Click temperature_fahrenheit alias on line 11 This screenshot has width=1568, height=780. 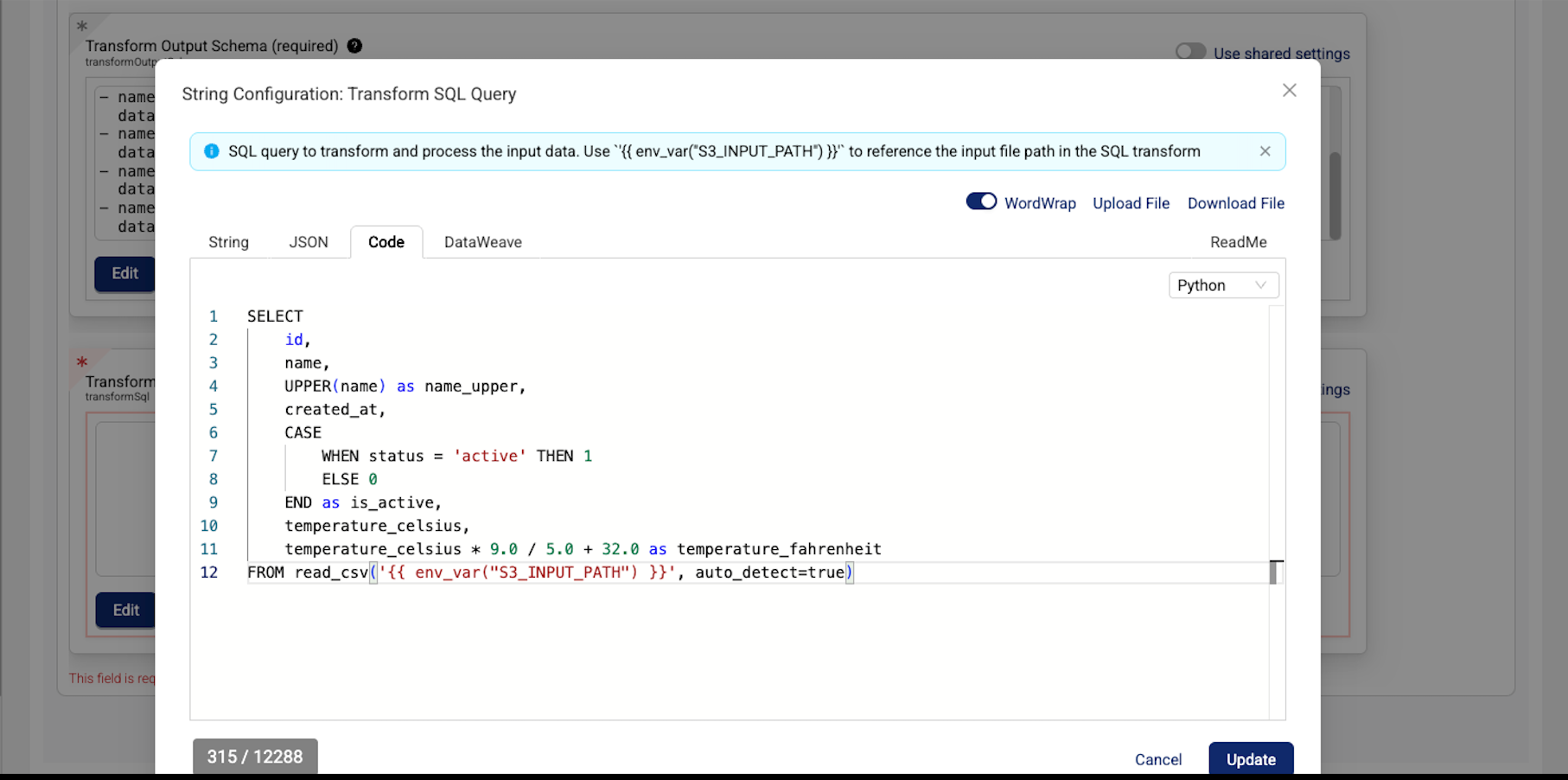point(779,549)
